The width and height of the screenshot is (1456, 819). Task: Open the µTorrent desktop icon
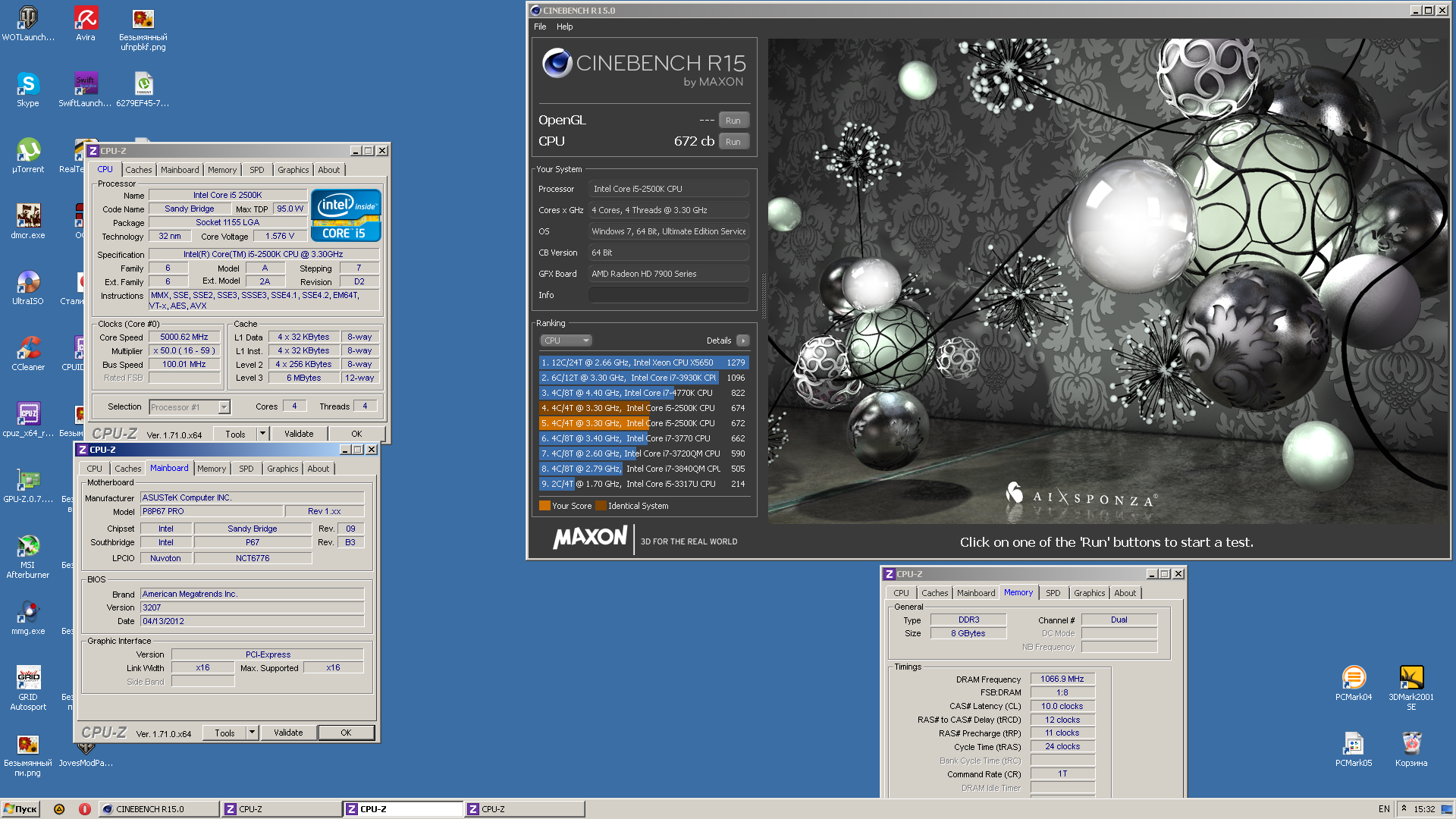28,155
